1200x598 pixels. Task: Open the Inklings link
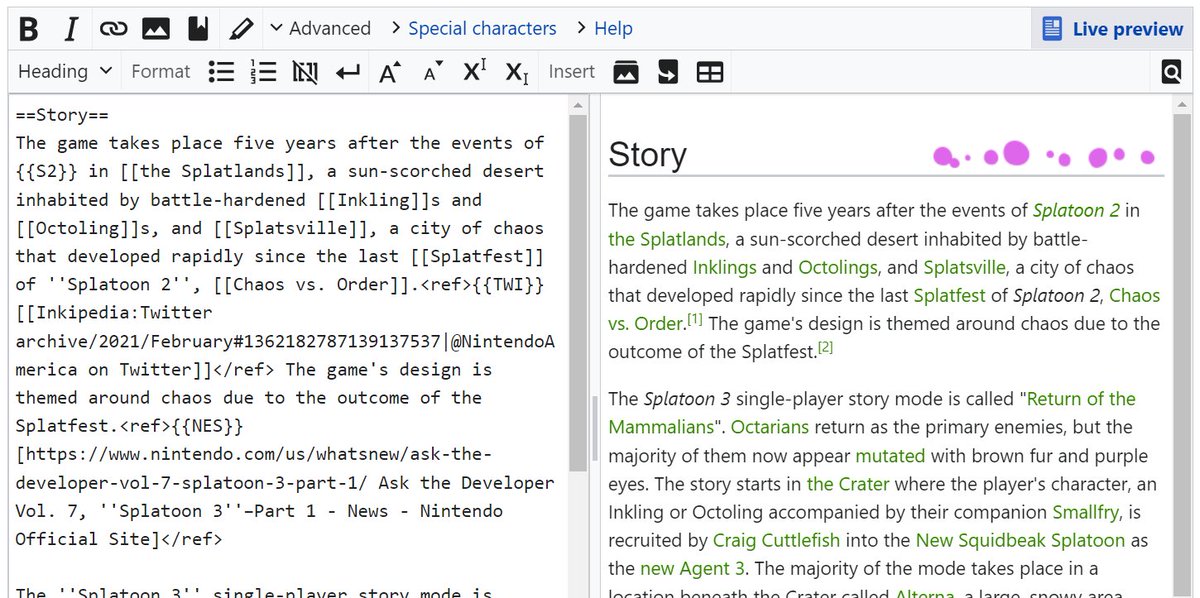coord(724,267)
